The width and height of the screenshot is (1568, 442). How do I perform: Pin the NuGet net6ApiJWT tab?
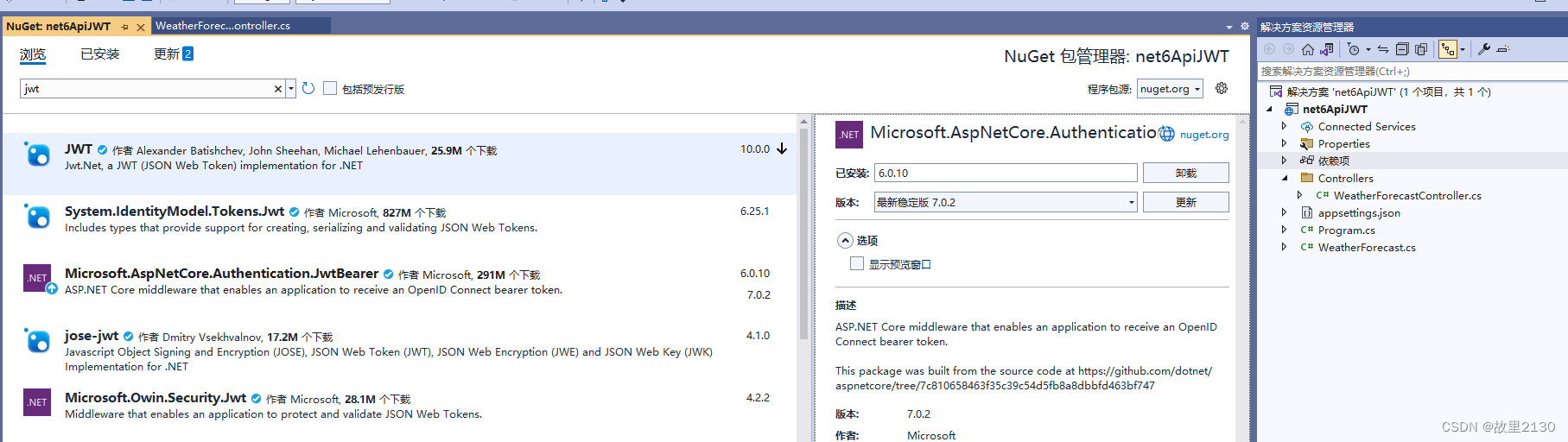pyautogui.click(x=125, y=27)
